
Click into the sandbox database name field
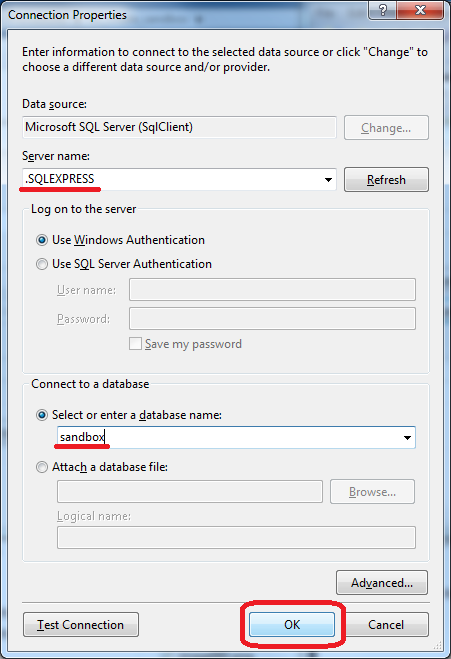228,438
